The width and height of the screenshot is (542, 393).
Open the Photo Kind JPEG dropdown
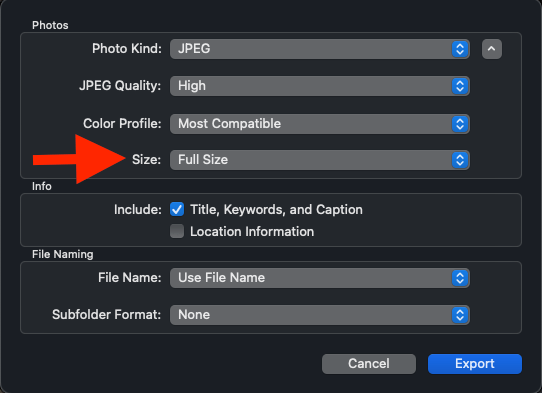click(320, 49)
